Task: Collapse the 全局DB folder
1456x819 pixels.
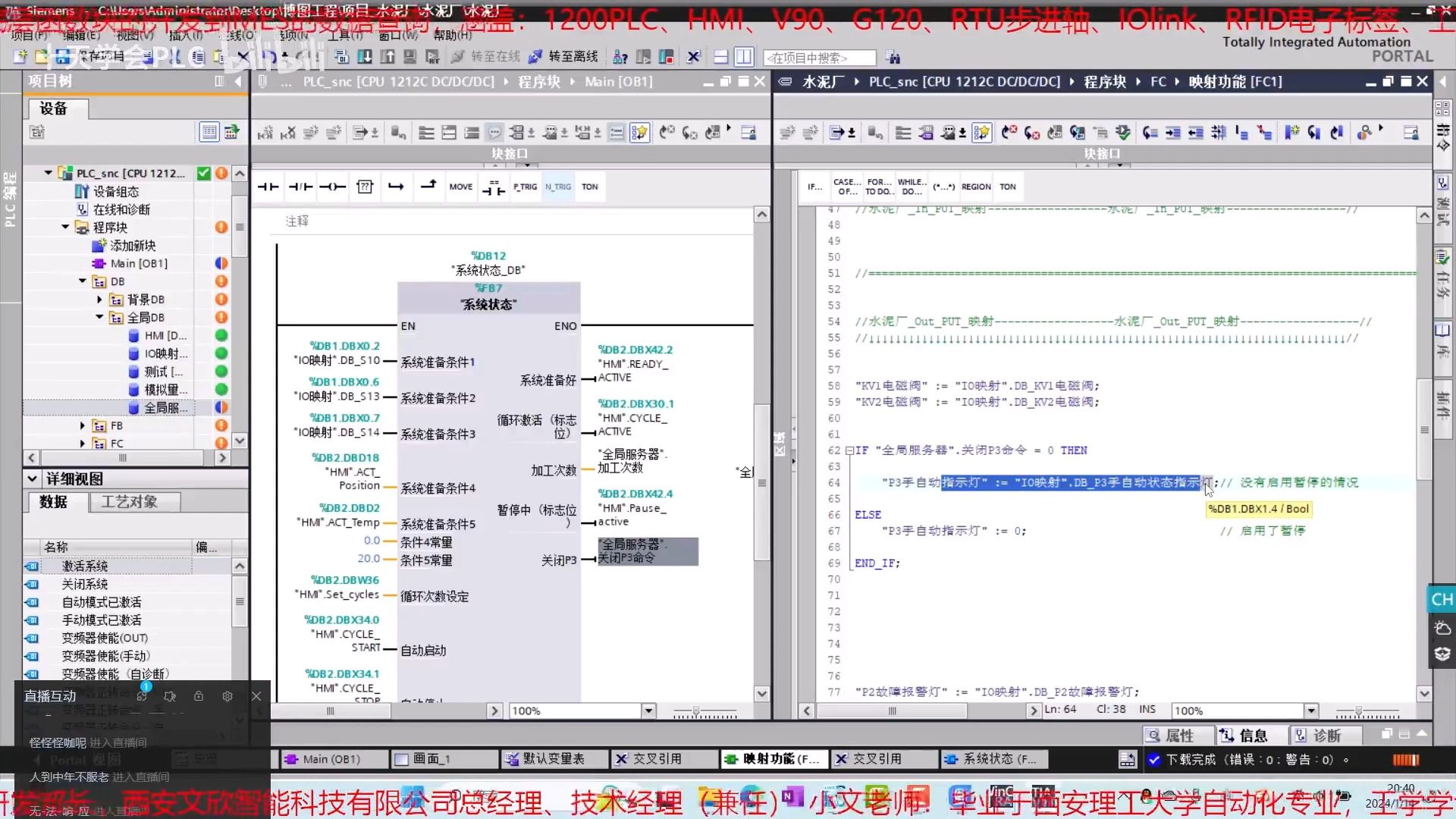Action: point(99,317)
